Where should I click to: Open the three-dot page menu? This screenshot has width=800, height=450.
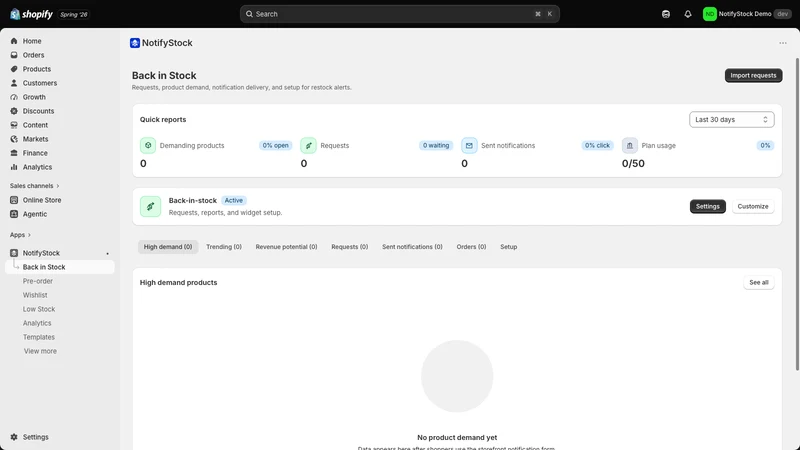tap(783, 43)
